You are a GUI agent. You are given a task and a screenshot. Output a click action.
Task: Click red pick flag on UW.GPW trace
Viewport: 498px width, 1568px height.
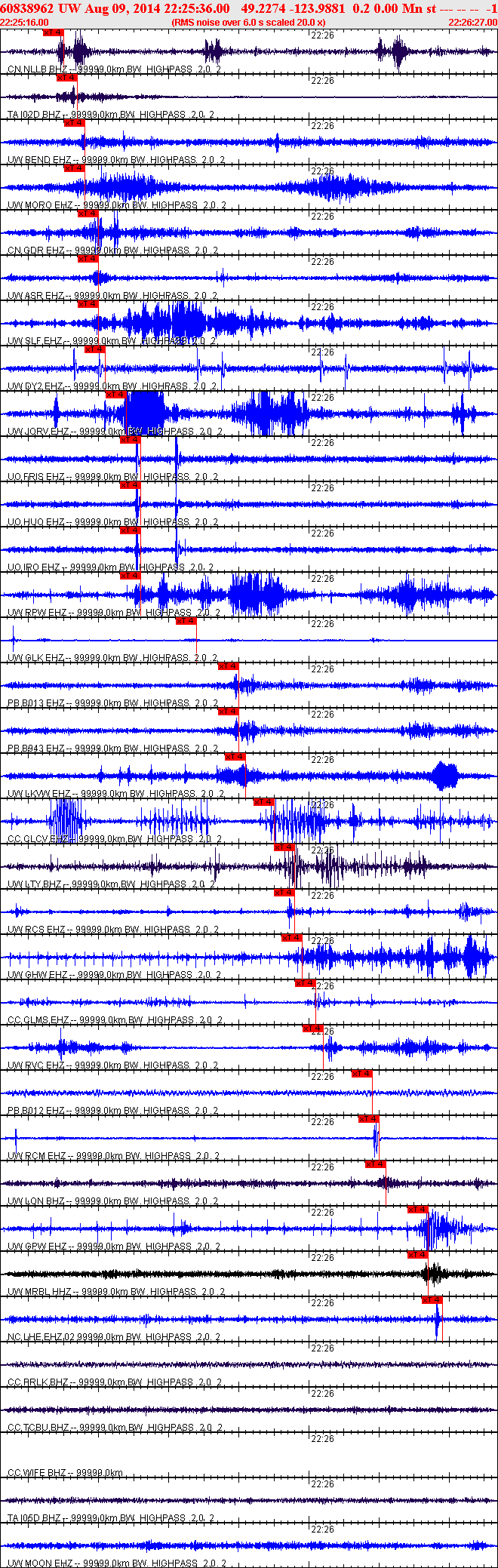(x=418, y=1210)
